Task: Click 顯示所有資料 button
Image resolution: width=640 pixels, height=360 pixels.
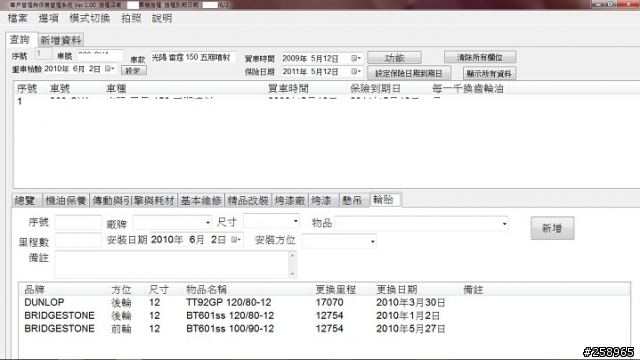Action: click(489, 73)
